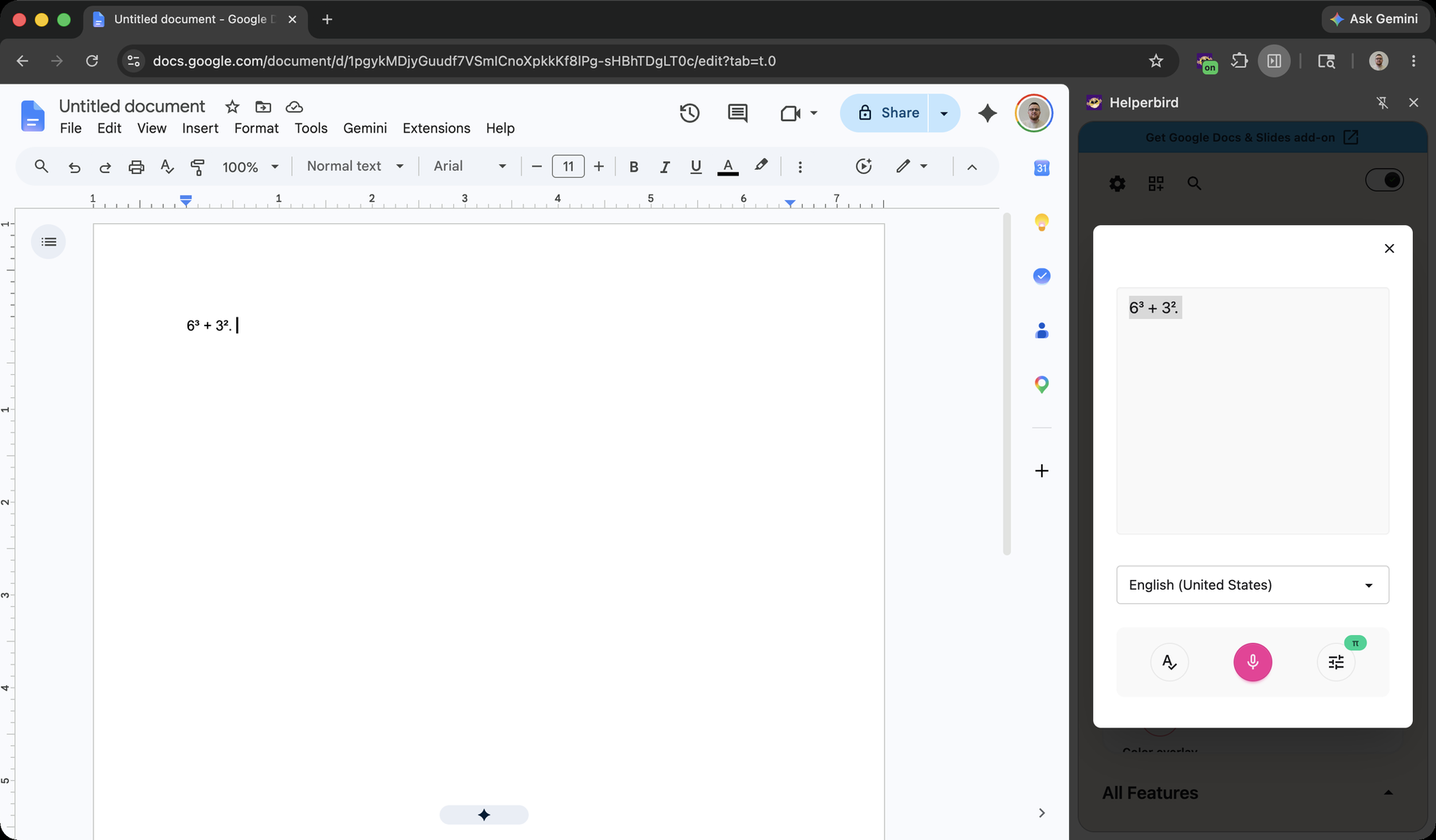Check cloud save status icon
Viewport: 1436px width, 840px height.
(294, 107)
